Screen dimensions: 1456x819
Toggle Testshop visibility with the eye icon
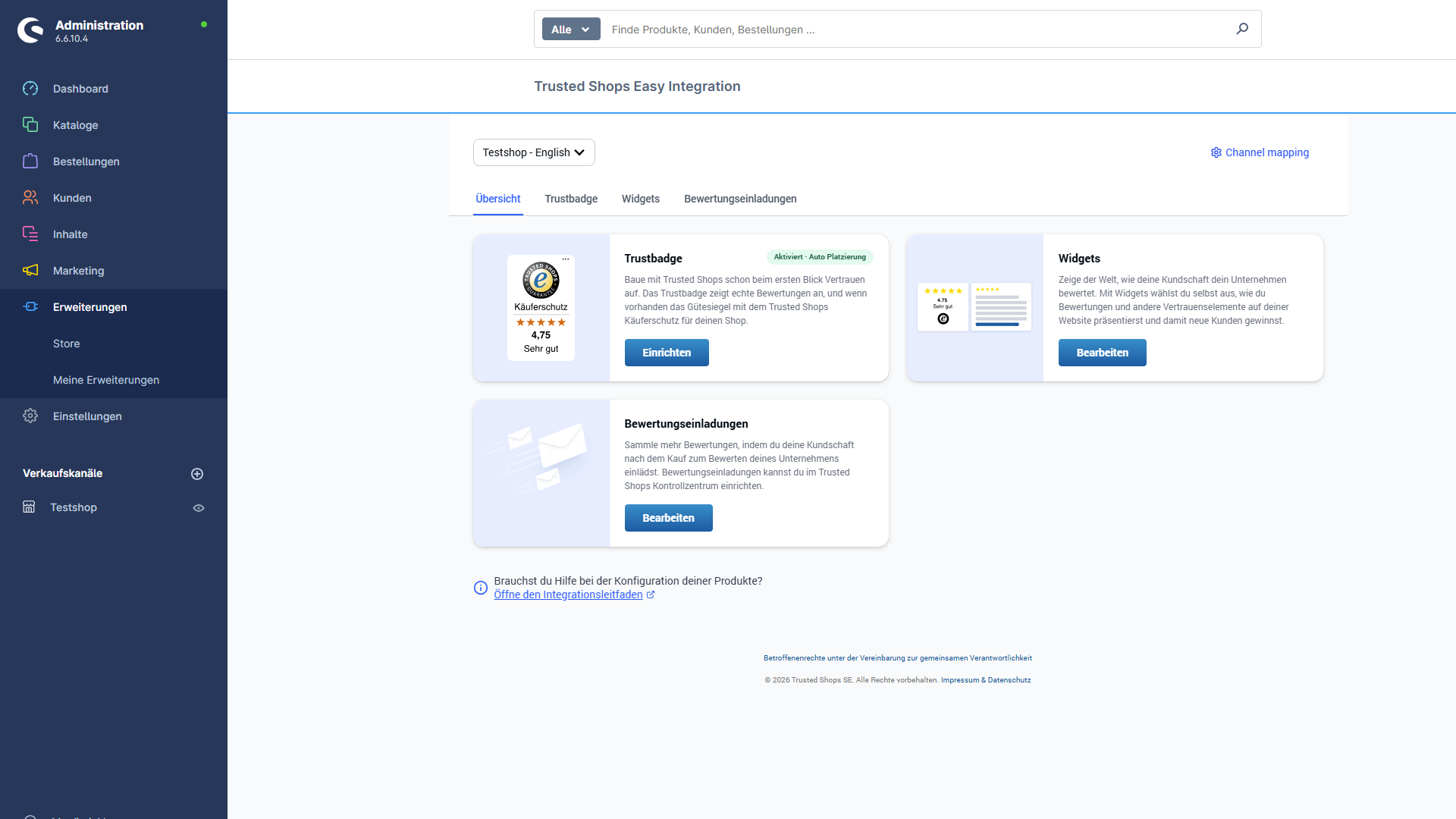[x=199, y=507]
